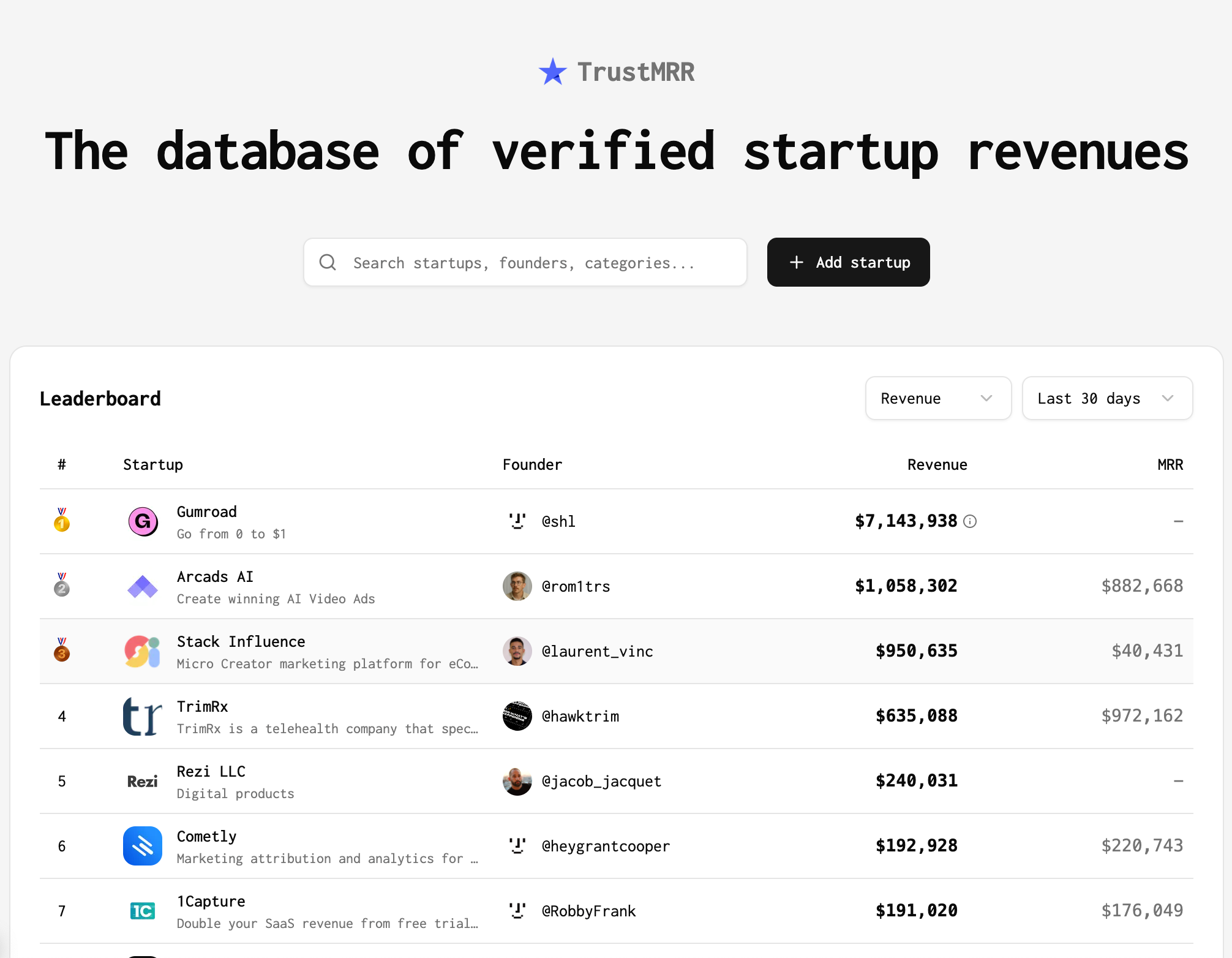Click the @RobbyFrank founder link

(588, 911)
